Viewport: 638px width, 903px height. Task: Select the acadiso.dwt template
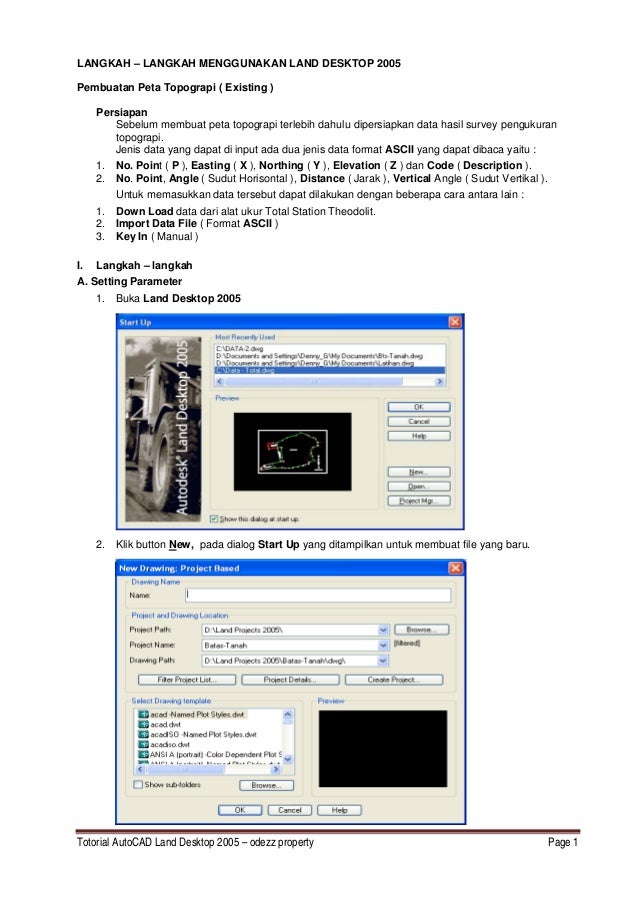click(x=164, y=744)
